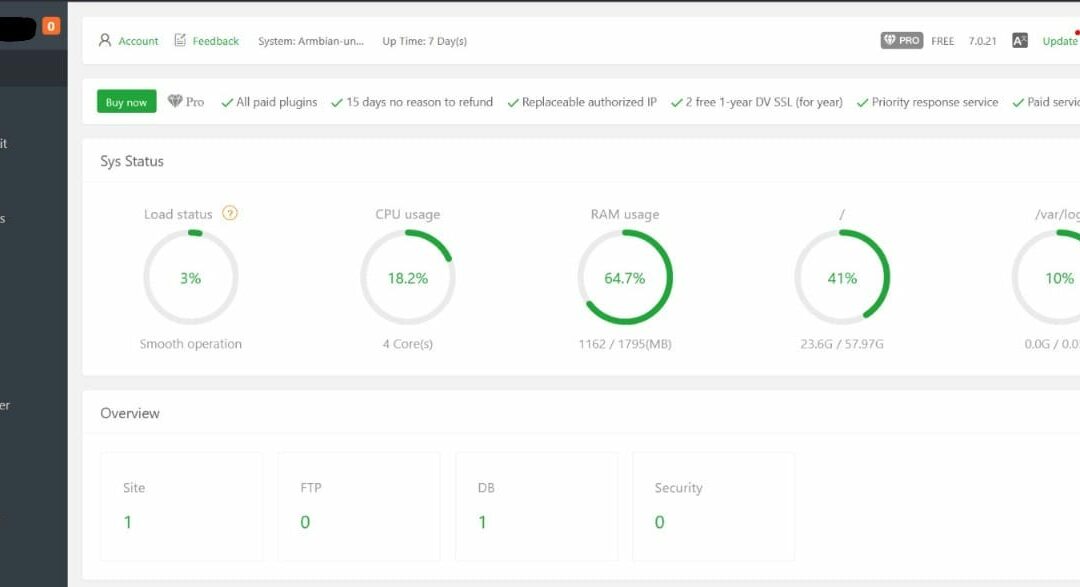The width and height of the screenshot is (1080, 587).
Task: Open the Site overview card
Action: coord(181,506)
